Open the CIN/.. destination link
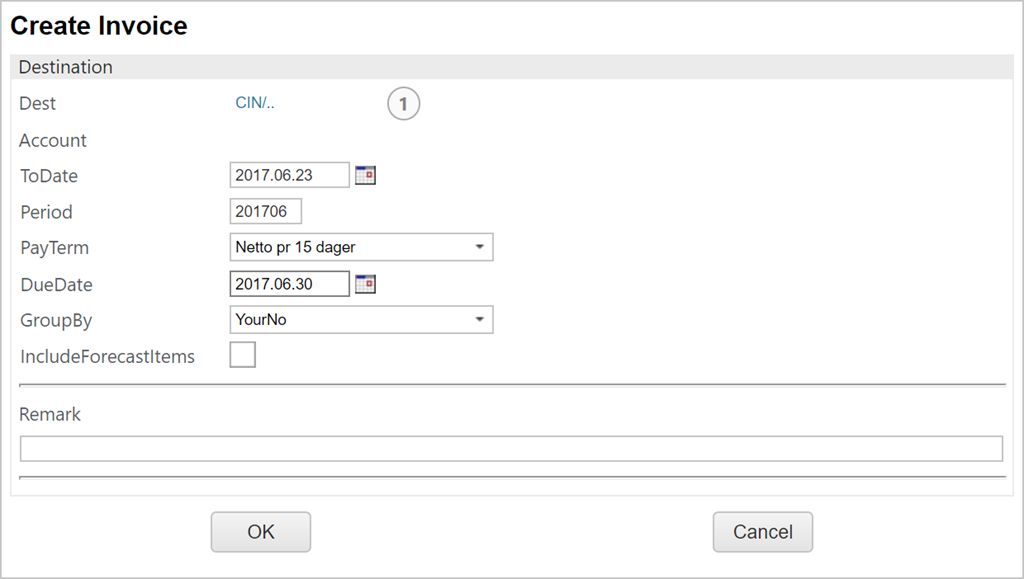The width and height of the screenshot is (1024, 579). pos(255,103)
